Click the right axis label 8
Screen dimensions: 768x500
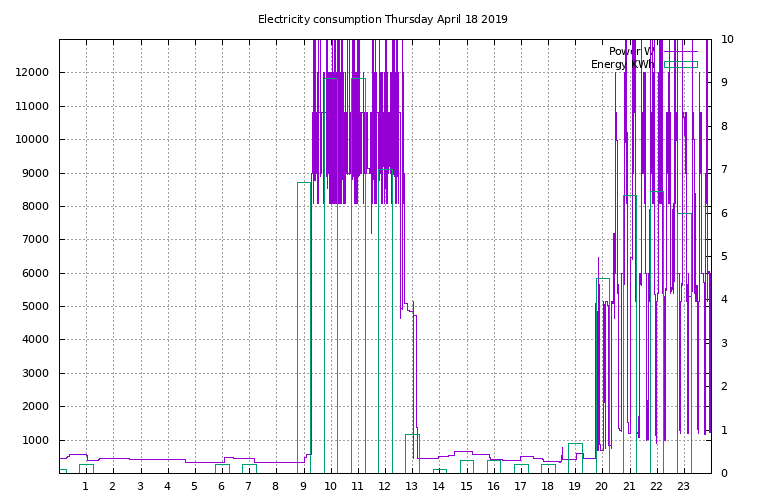pyautogui.click(x=724, y=126)
